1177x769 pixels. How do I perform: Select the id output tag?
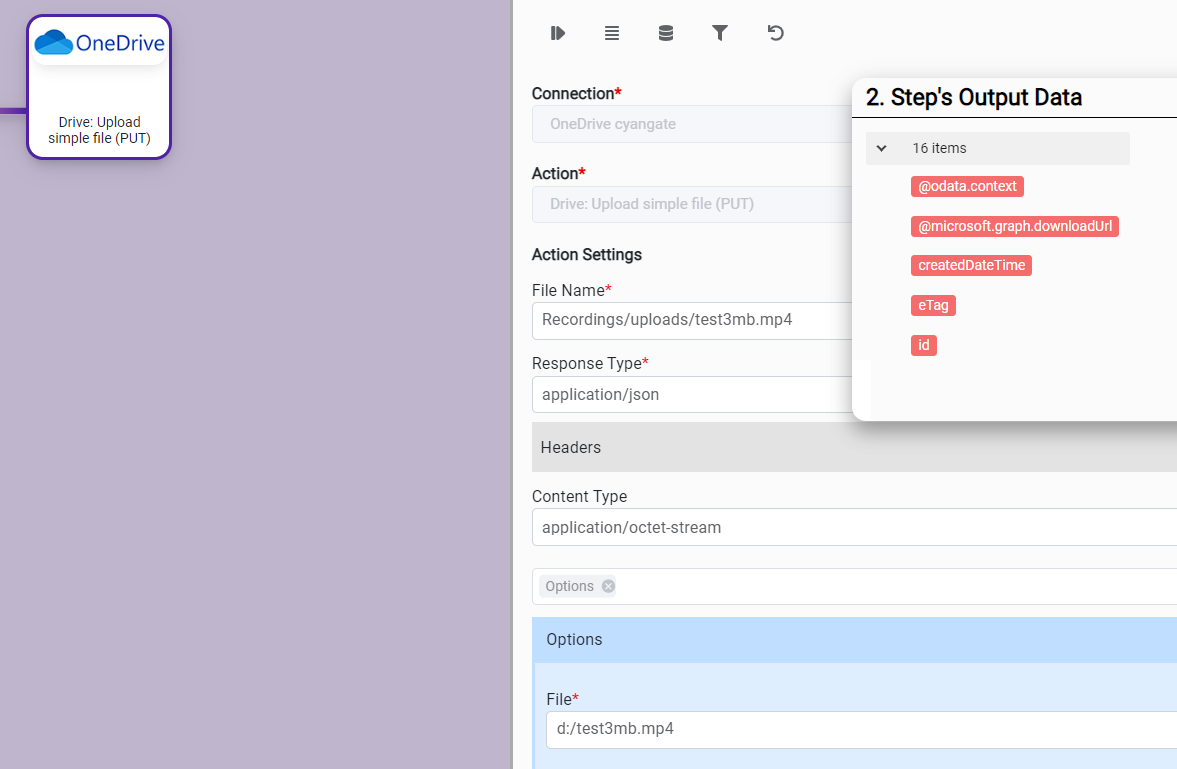(924, 345)
